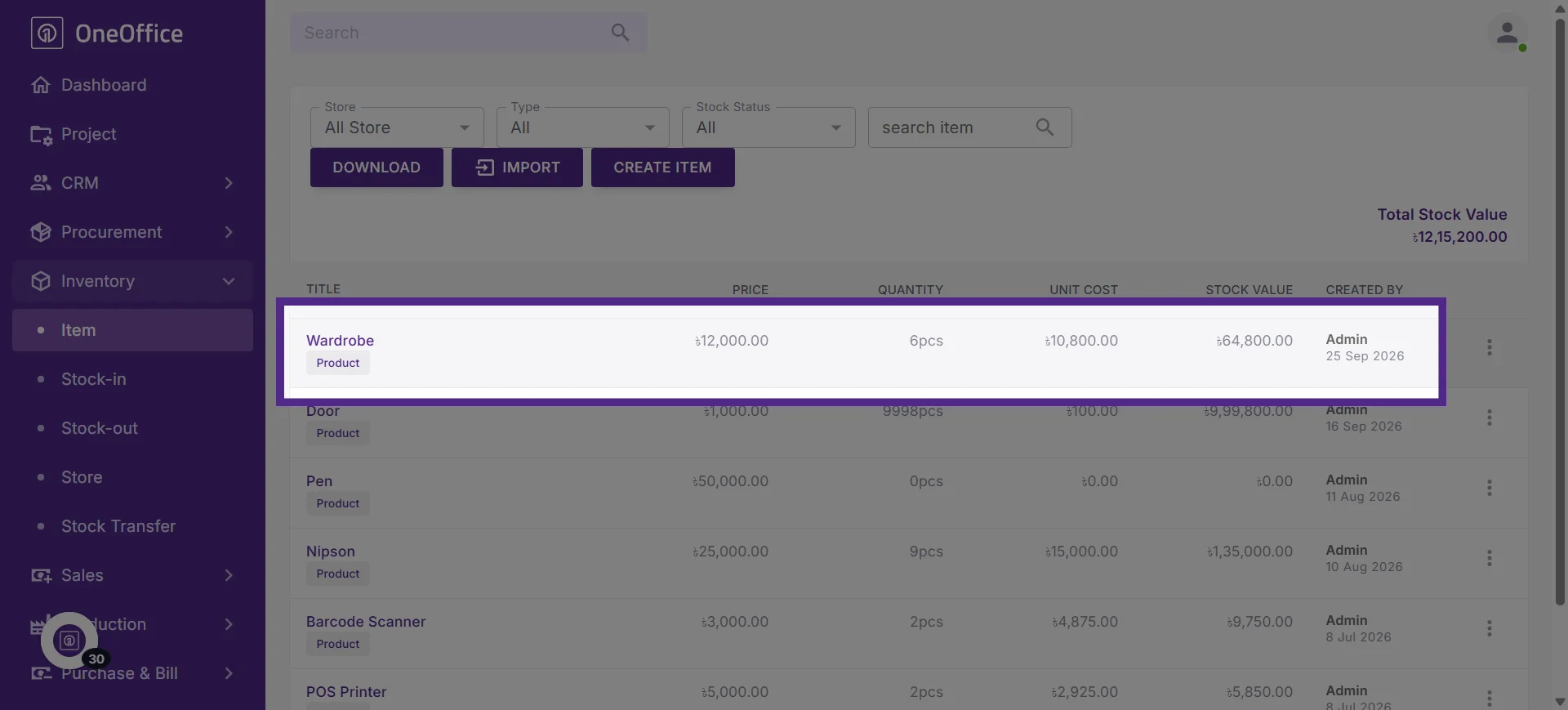Click the CREATE ITEM button

[662, 167]
